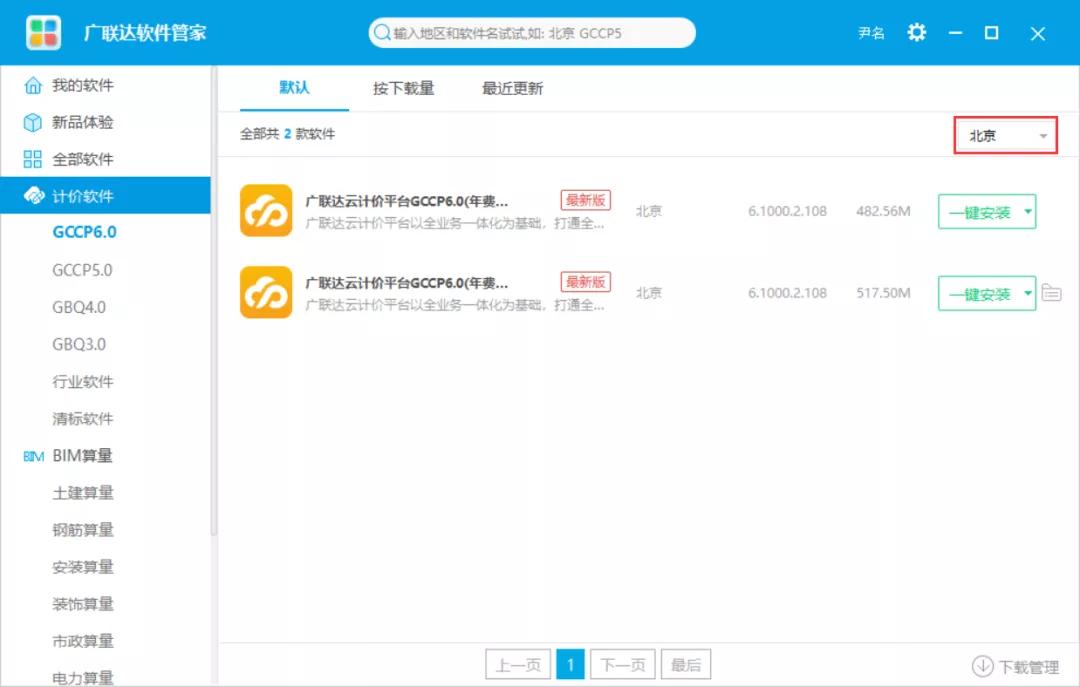
Task: Open 土建算量 under BIM算量
Action: coord(81,492)
